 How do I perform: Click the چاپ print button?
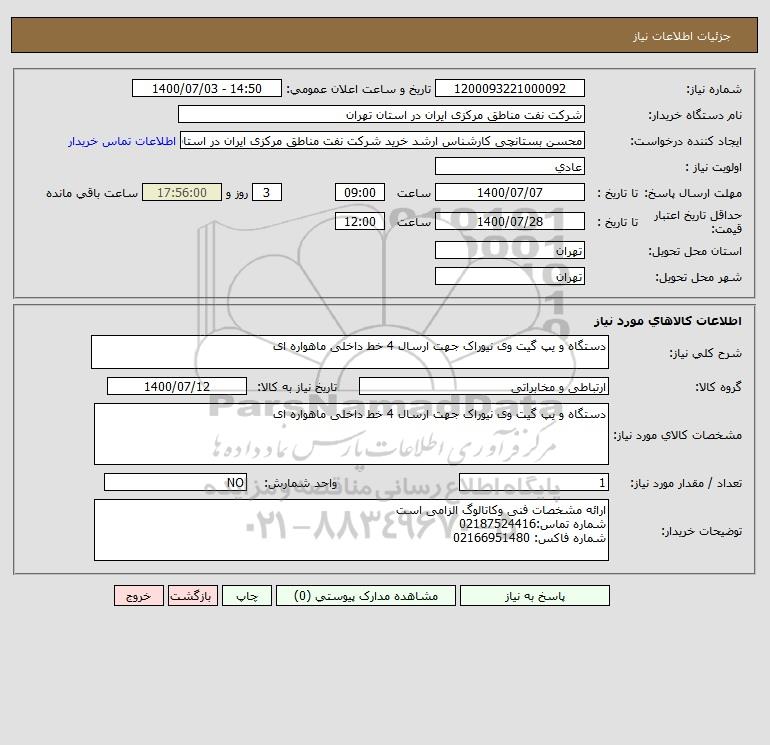247,596
